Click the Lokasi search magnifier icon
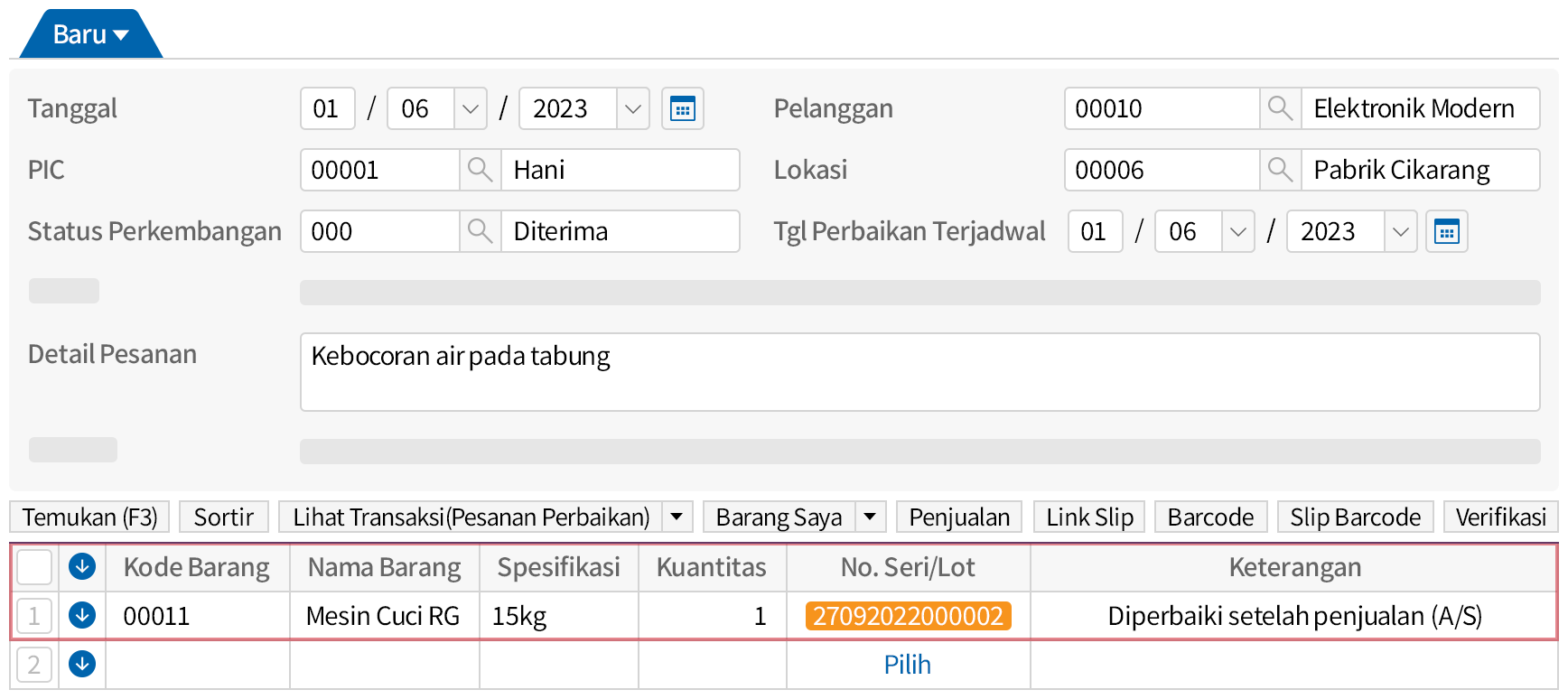 [1280, 170]
